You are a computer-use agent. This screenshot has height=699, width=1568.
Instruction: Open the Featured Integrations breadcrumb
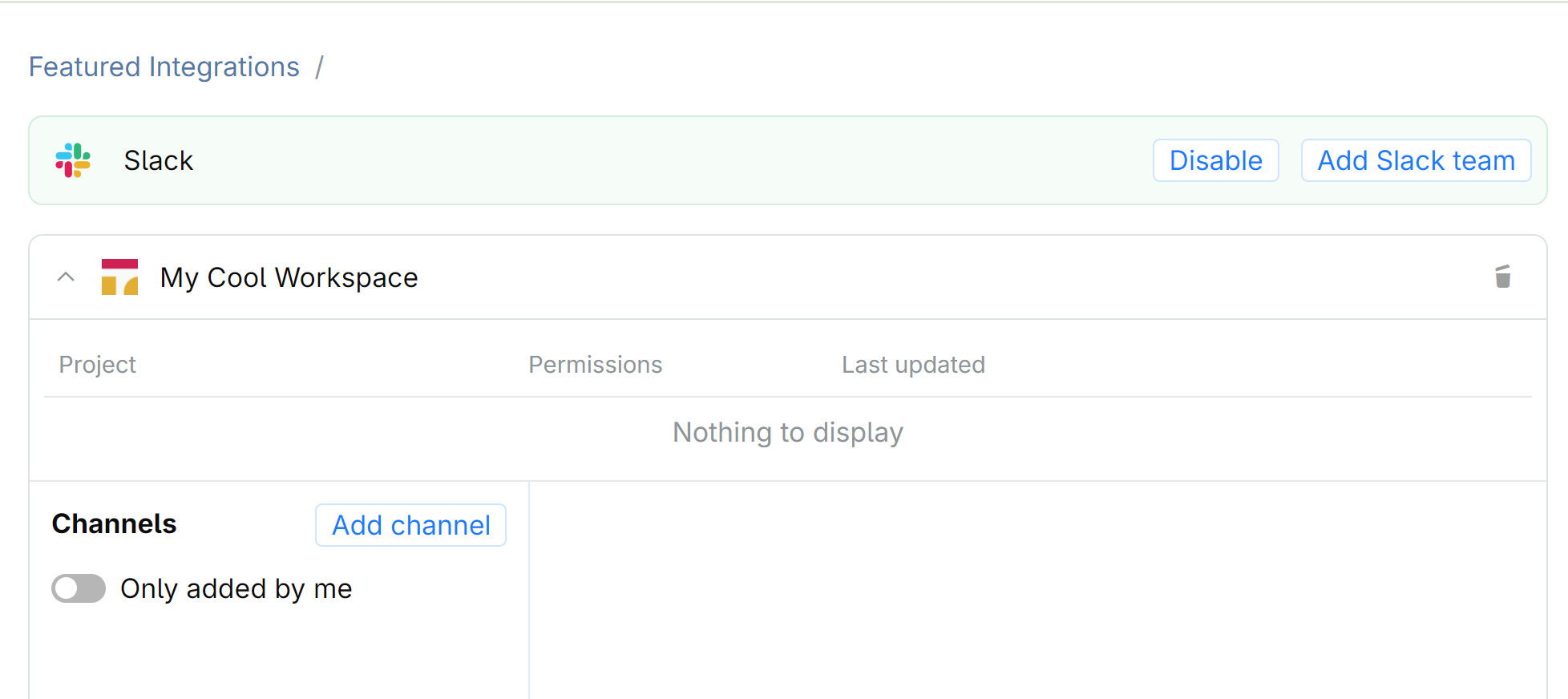(x=164, y=67)
